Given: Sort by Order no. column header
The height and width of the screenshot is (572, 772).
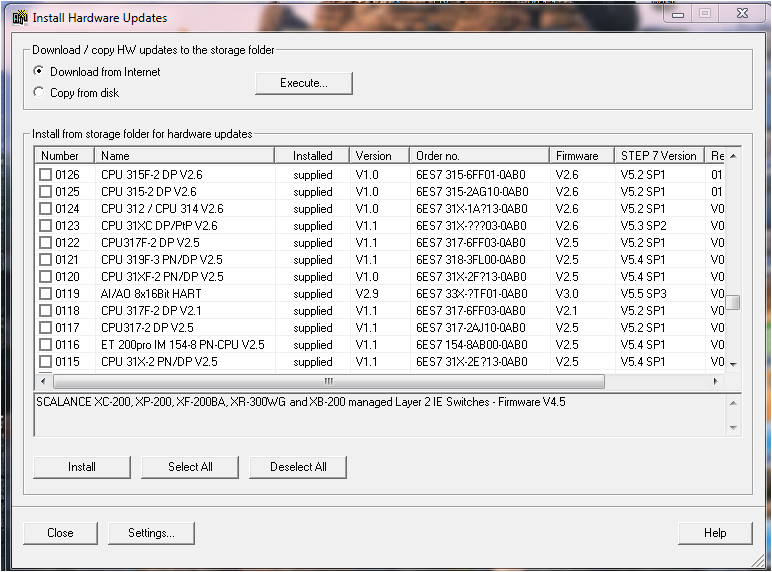Looking at the screenshot, I should [x=479, y=156].
